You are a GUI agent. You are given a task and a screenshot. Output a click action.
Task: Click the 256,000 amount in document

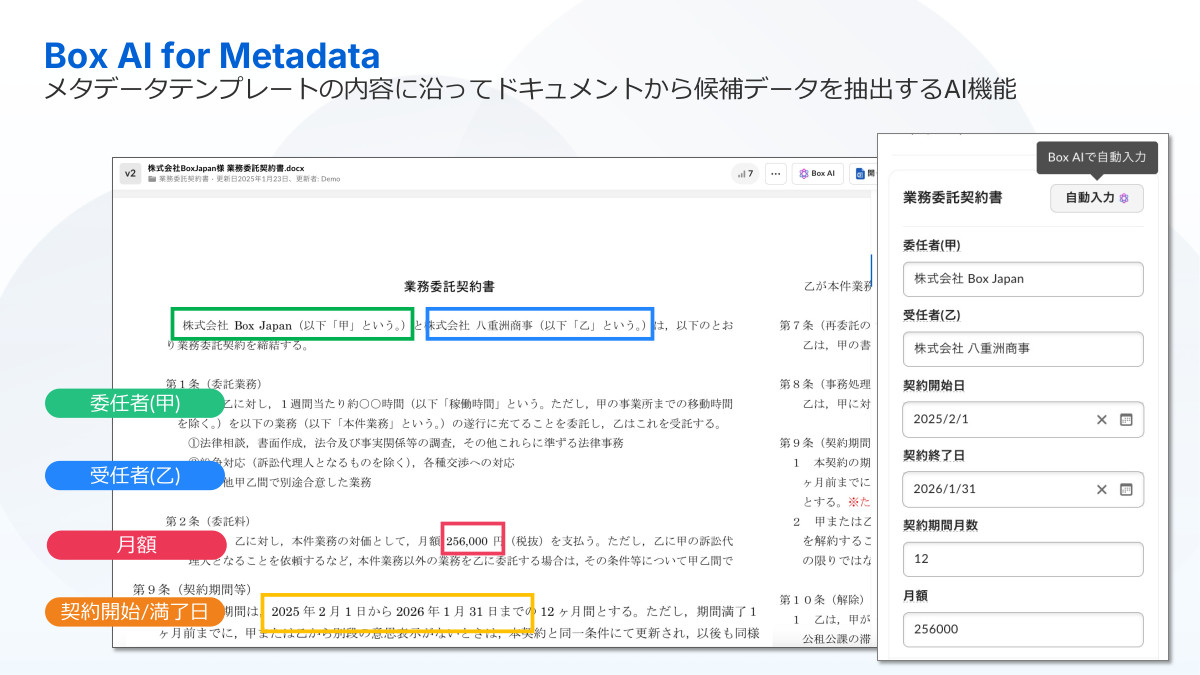pyautogui.click(x=467, y=540)
